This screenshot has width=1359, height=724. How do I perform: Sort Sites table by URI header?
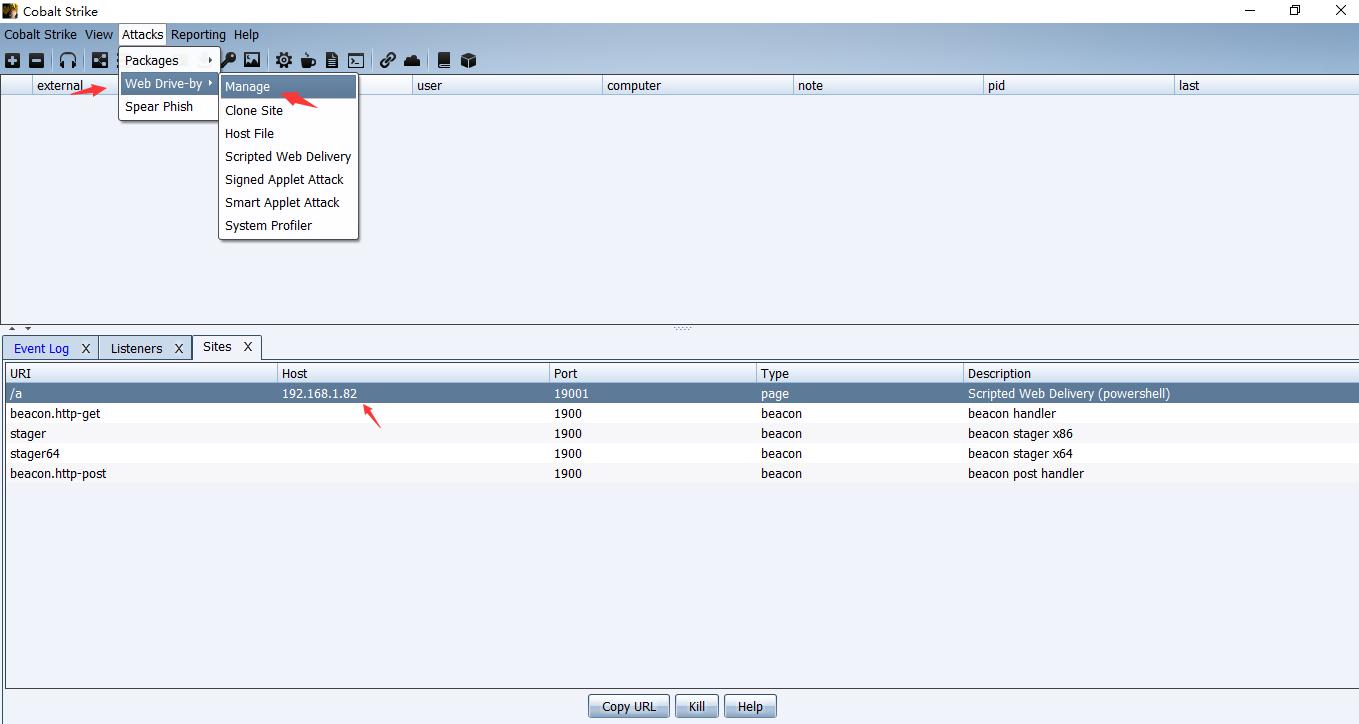(141, 373)
